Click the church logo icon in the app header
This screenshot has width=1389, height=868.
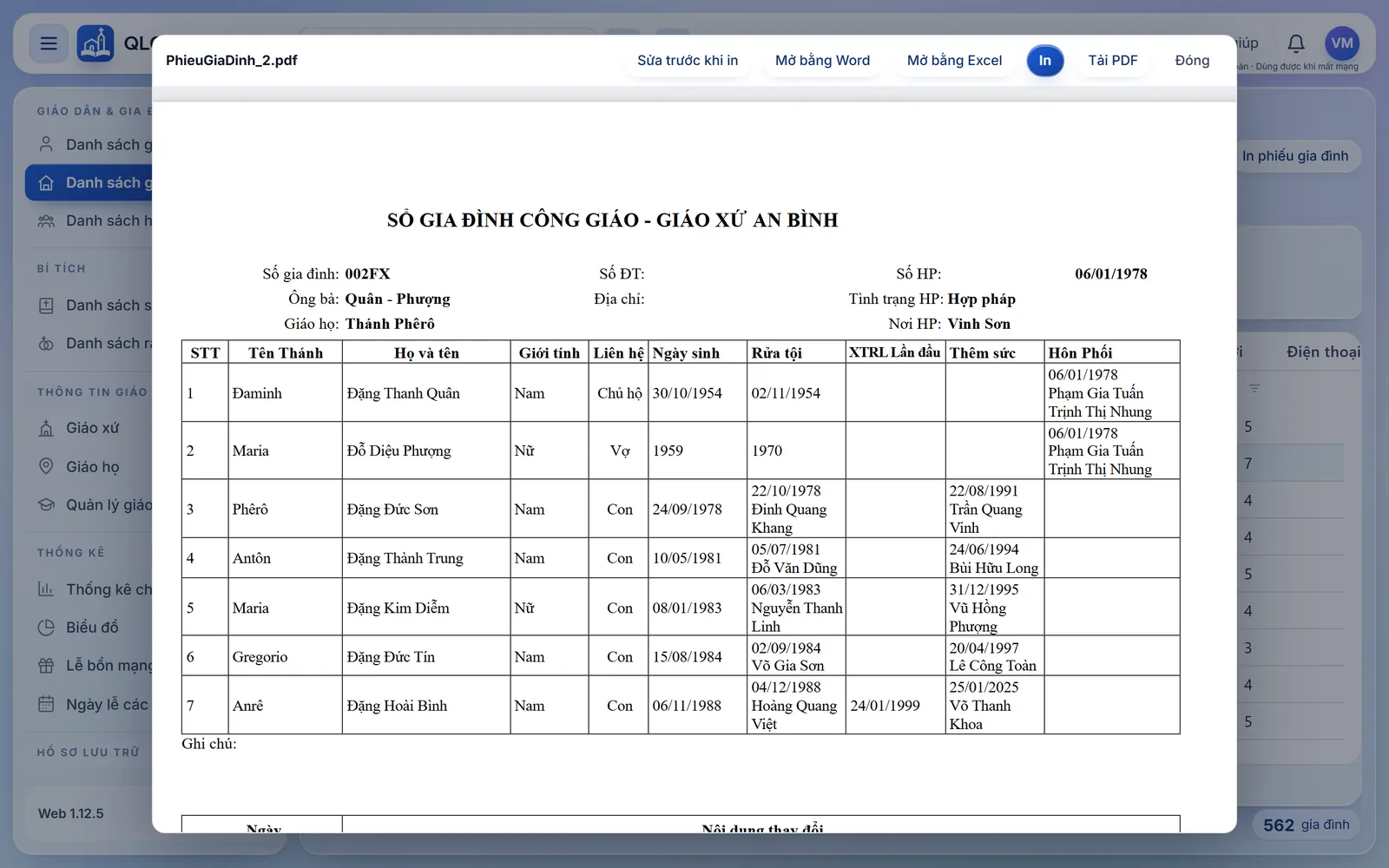(95, 43)
